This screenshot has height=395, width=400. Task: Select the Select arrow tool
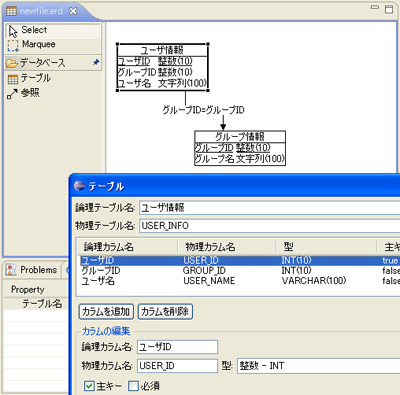(53, 30)
